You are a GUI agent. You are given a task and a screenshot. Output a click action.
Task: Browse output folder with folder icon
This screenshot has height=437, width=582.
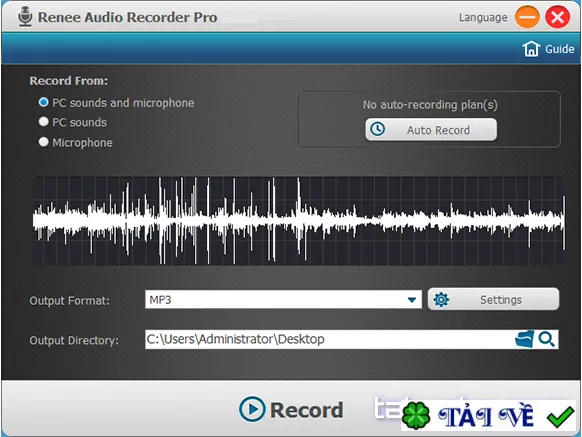(524, 339)
